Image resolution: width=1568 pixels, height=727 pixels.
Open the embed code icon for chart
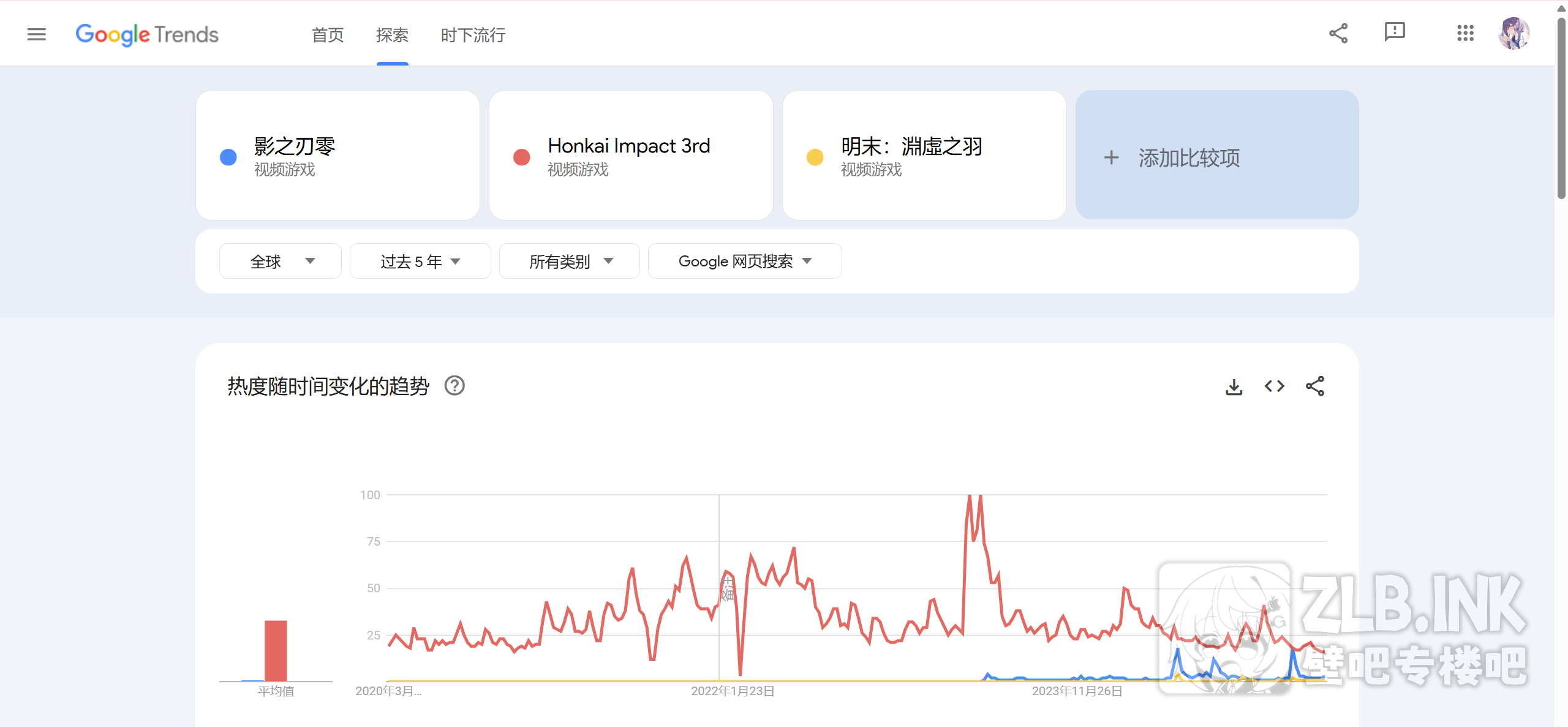tap(1274, 386)
